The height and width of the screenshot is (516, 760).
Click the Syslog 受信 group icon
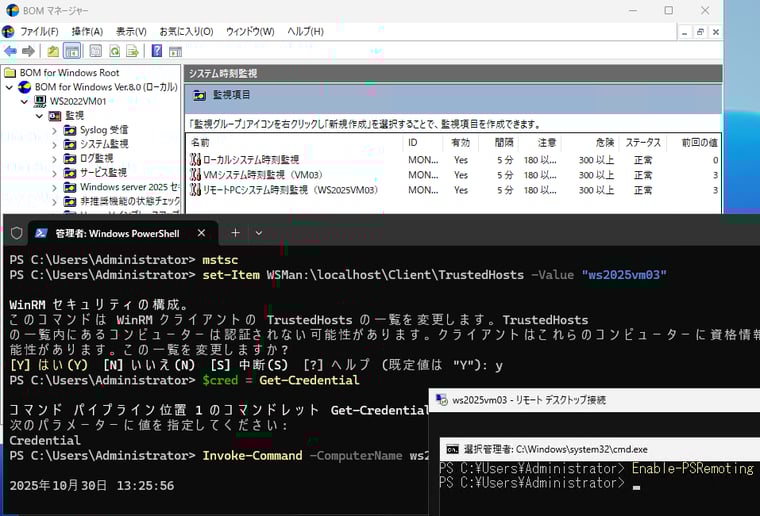[70, 130]
